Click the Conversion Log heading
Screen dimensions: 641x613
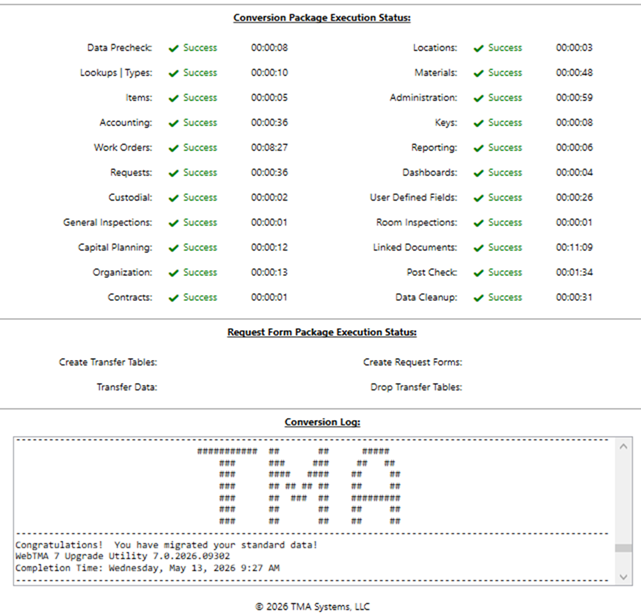[x=322, y=422]
